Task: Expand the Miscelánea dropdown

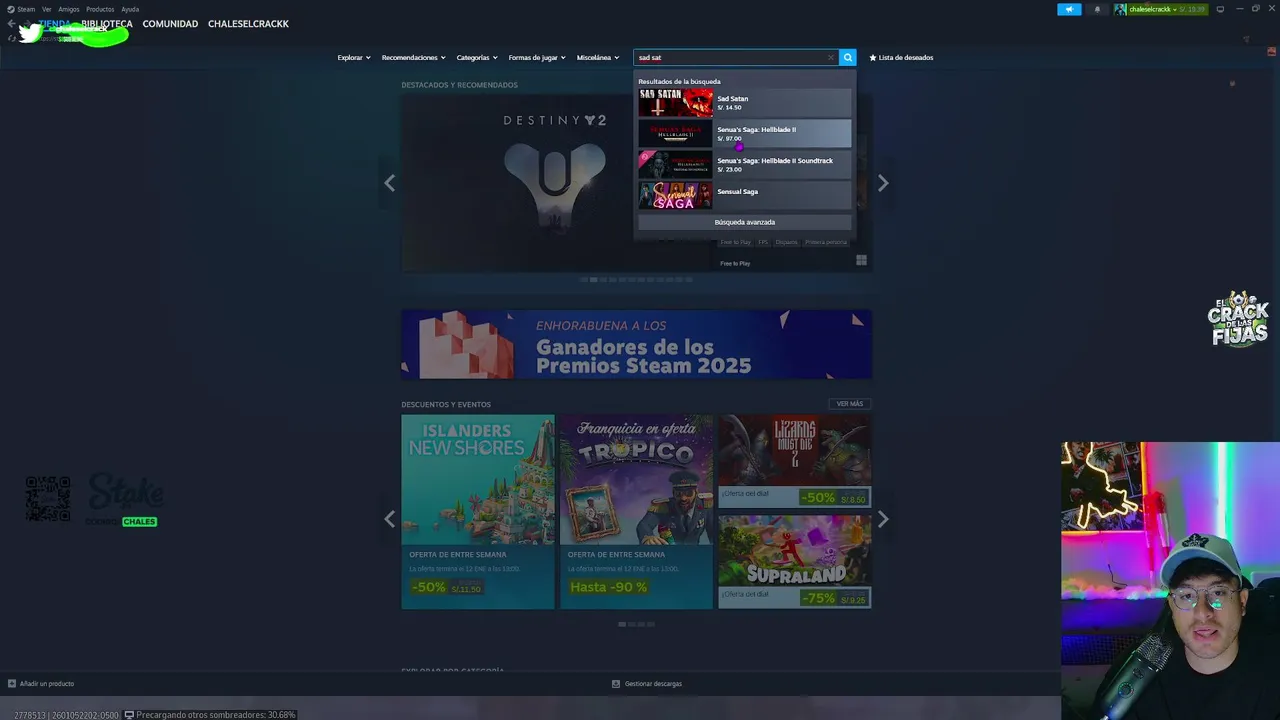Action: [598, 57]
